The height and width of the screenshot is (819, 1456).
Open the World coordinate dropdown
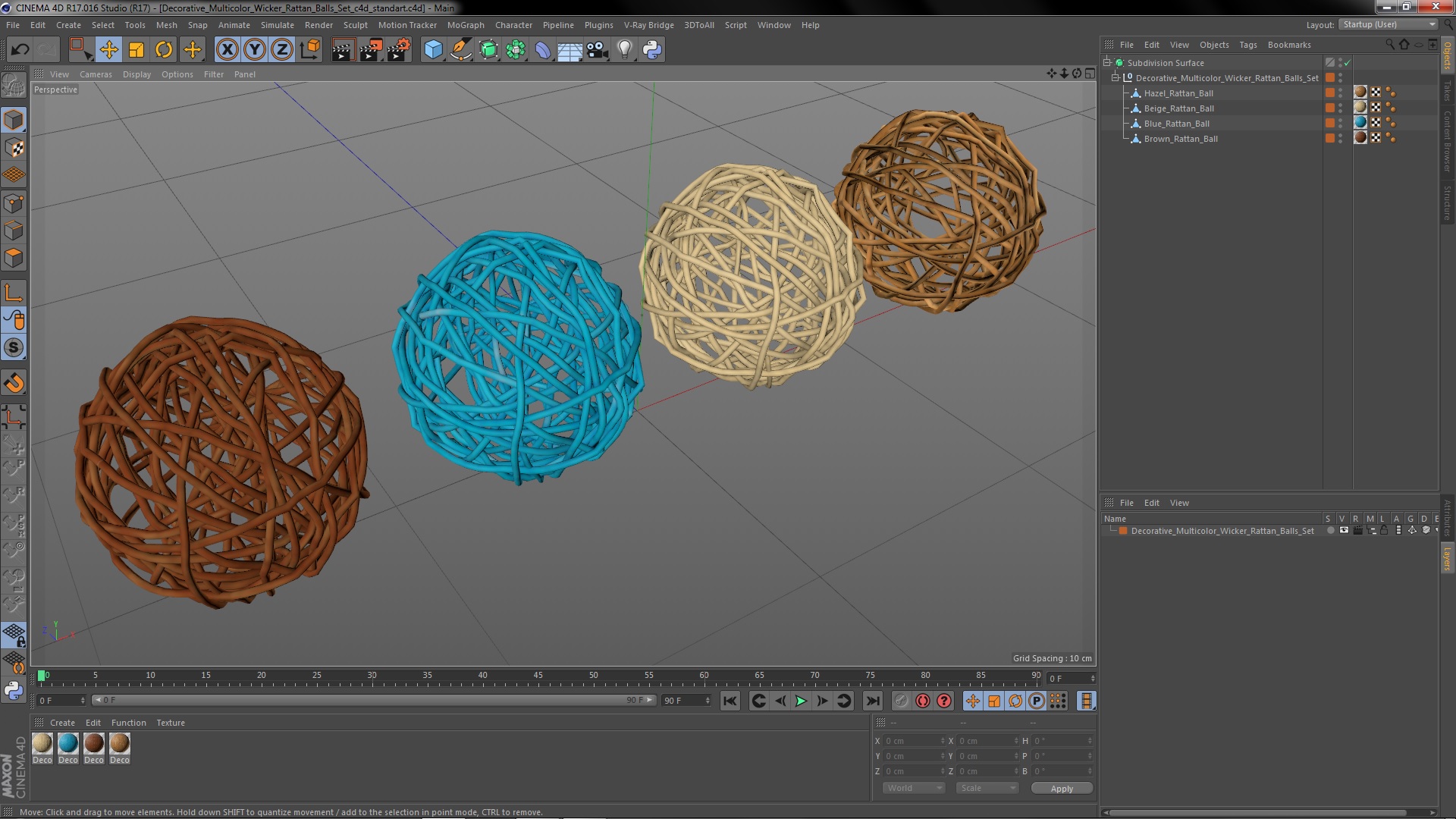tap(915, 789)
